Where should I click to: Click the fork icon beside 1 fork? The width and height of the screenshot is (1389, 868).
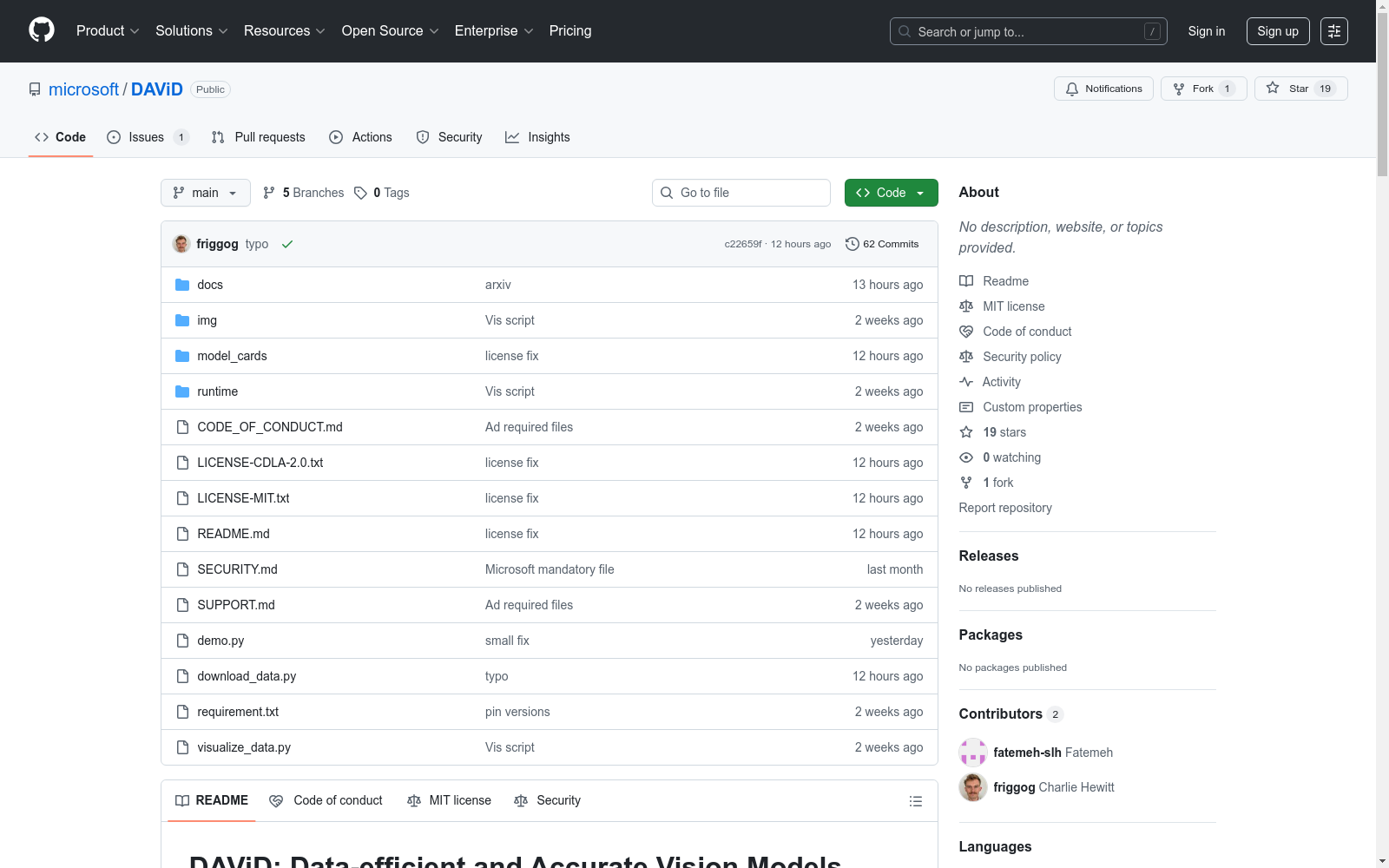(x=966, y=483)
